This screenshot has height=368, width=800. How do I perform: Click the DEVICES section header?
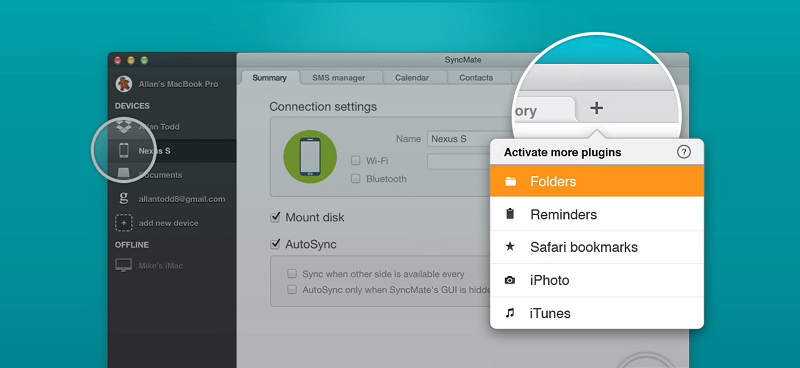coord(132,106)
